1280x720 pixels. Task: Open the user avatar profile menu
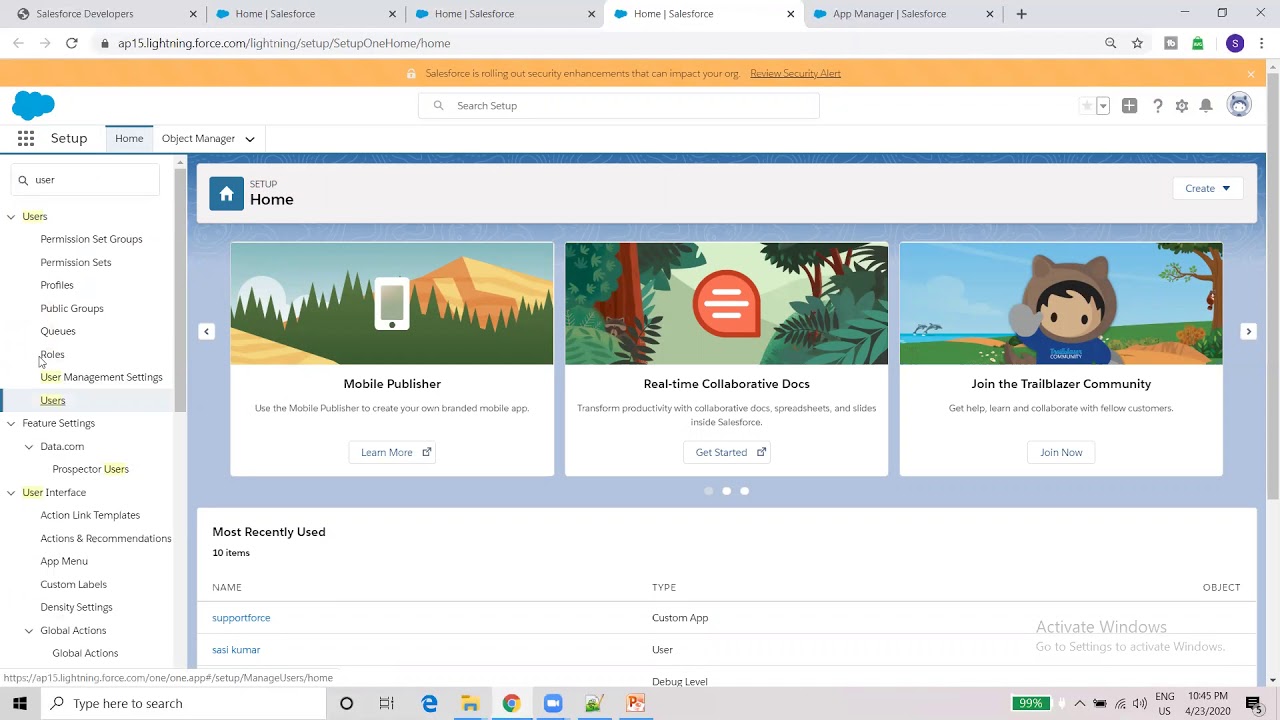tap(1239, 105)
